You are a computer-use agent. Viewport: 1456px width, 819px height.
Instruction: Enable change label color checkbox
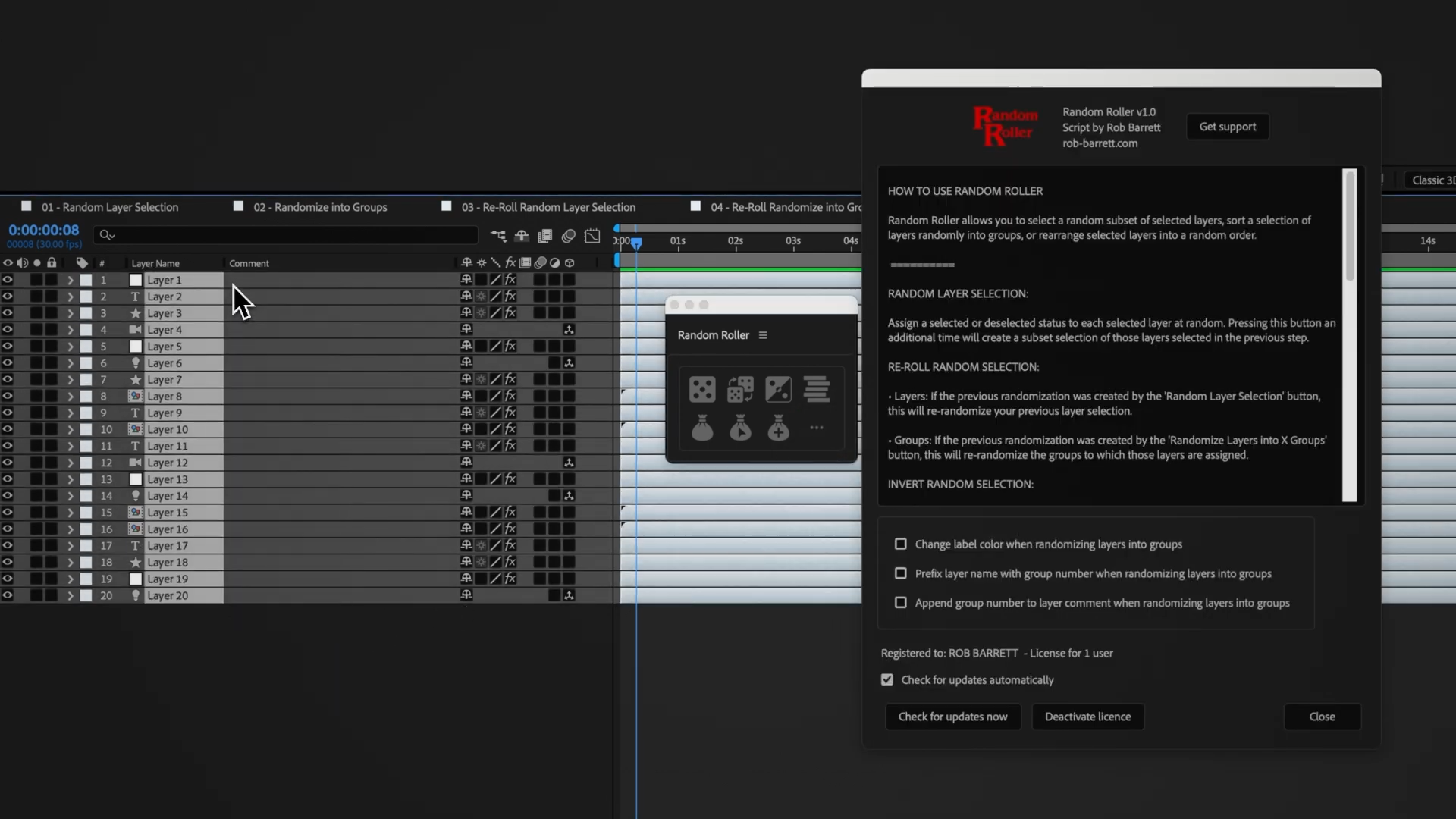coord(901,544)
